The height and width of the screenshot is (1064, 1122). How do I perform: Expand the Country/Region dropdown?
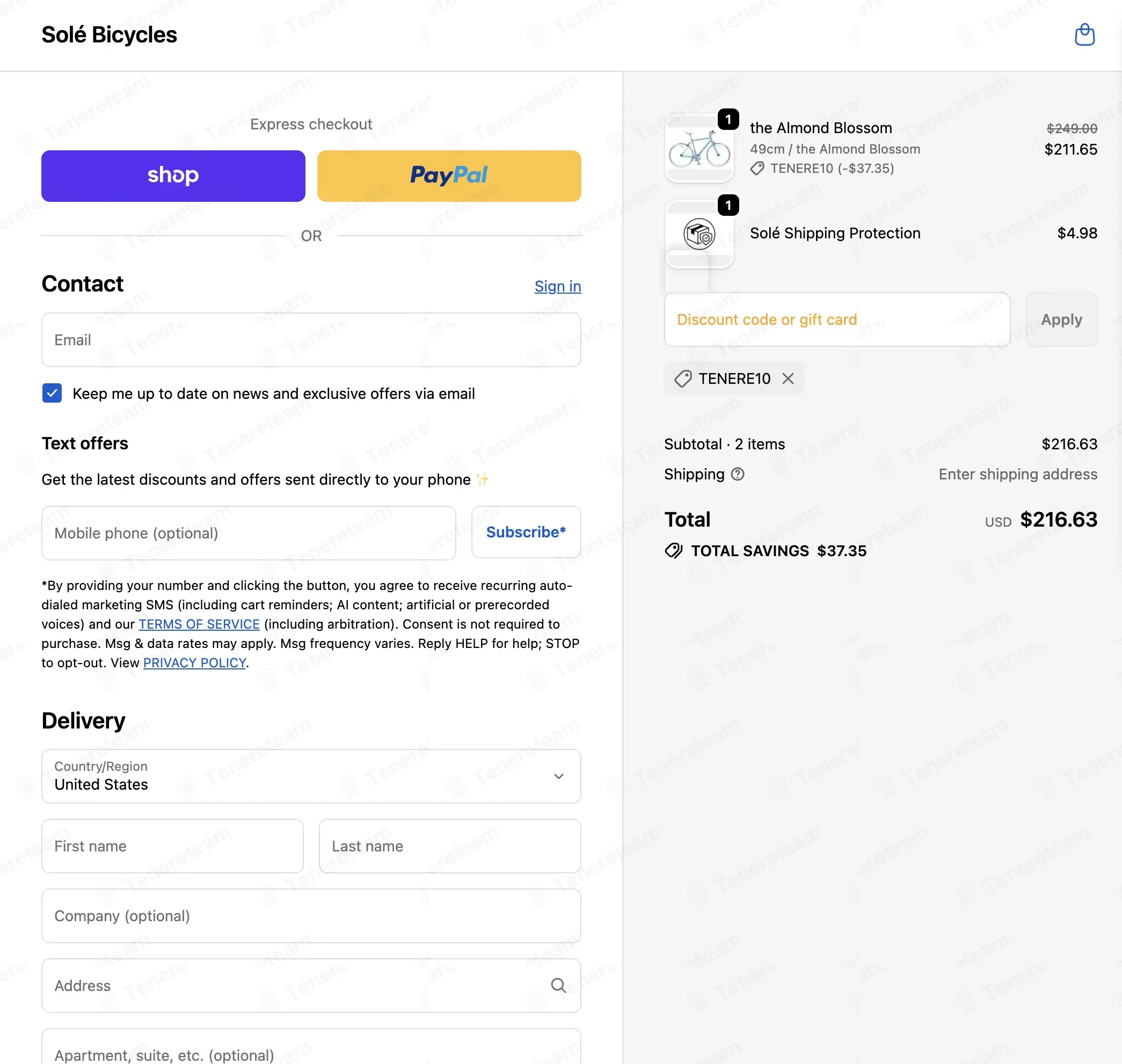(x=311, y=776)
